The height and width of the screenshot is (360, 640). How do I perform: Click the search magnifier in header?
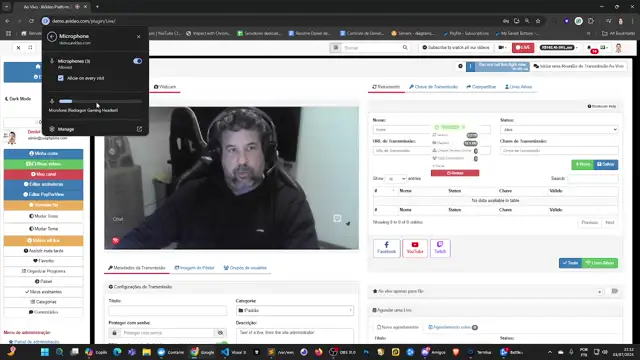click(x=405, y=48)
